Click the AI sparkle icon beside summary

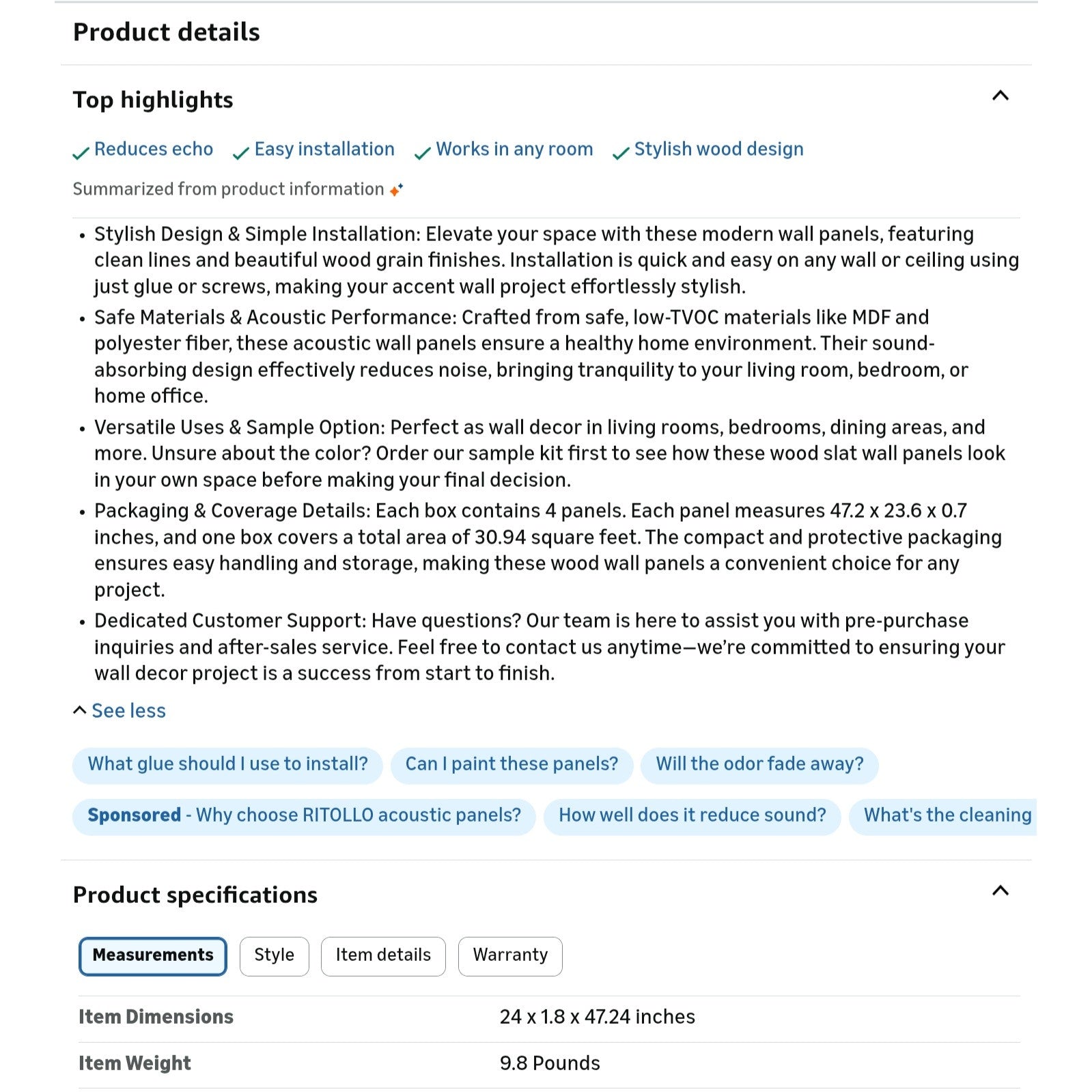(x=396, y=190)
